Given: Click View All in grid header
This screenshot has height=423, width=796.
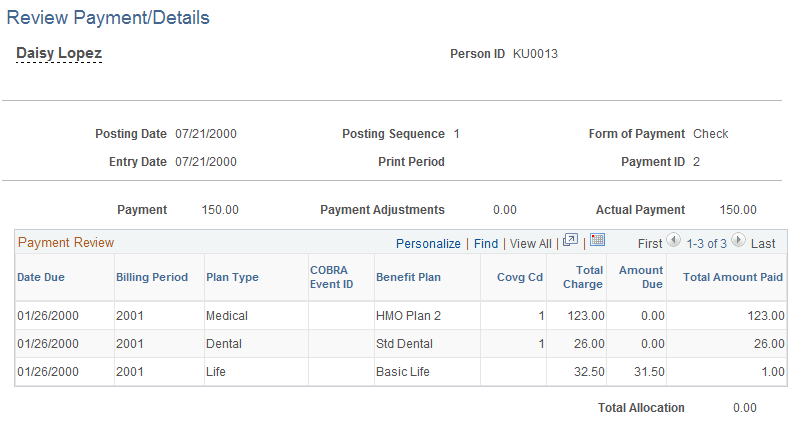Looking at the screenshot, I should (x=530, y=244).
